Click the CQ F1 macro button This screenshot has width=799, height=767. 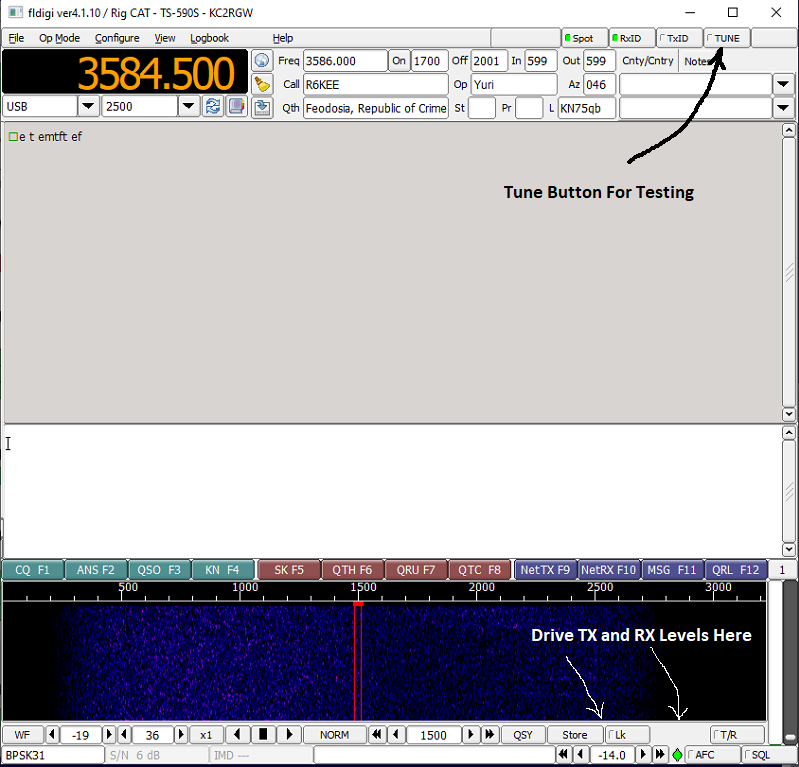click(33, 570)
